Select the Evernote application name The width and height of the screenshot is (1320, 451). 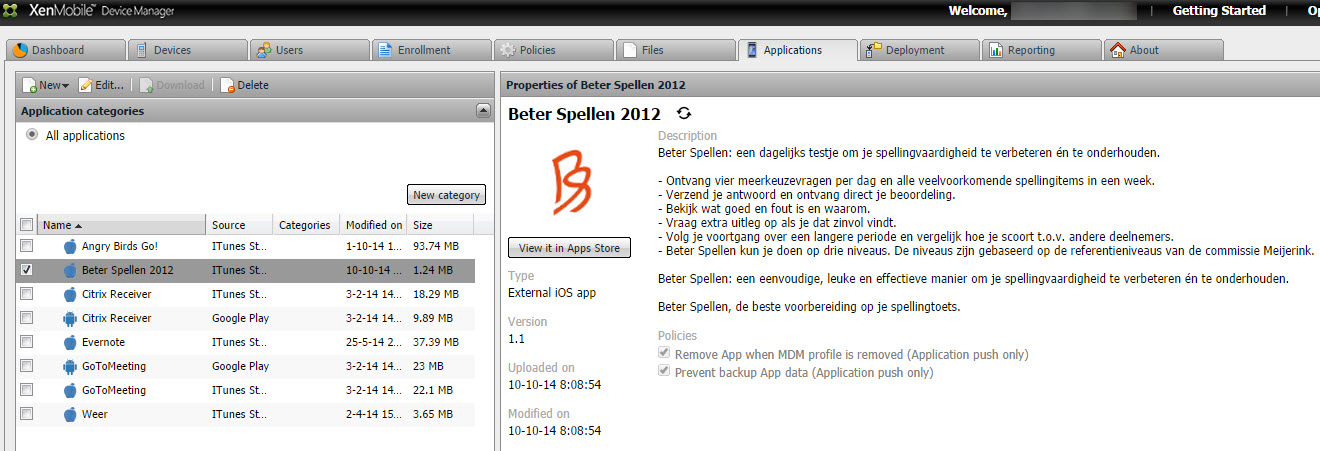coord(103,342)
